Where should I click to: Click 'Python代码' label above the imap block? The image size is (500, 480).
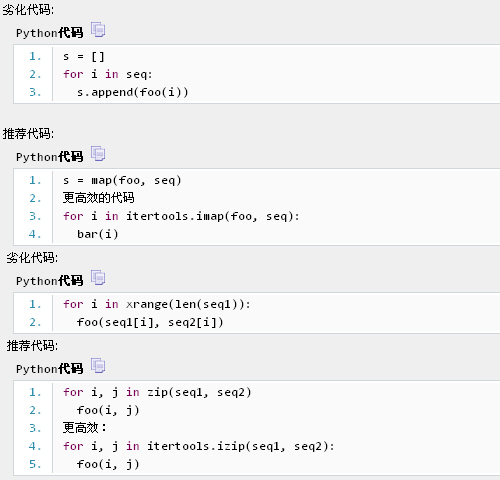click(49, 157)
